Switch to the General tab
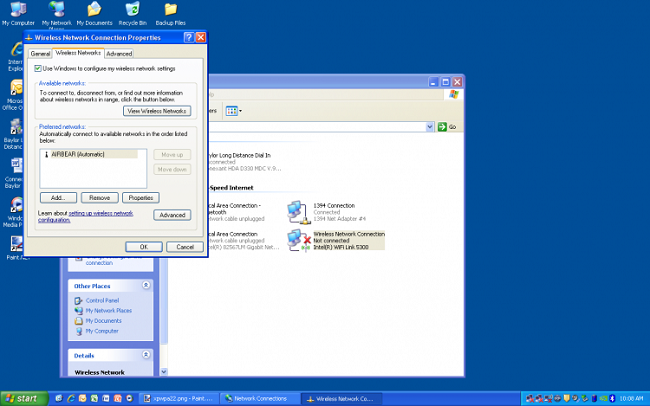Screen dimensions: 650x406 40,53
